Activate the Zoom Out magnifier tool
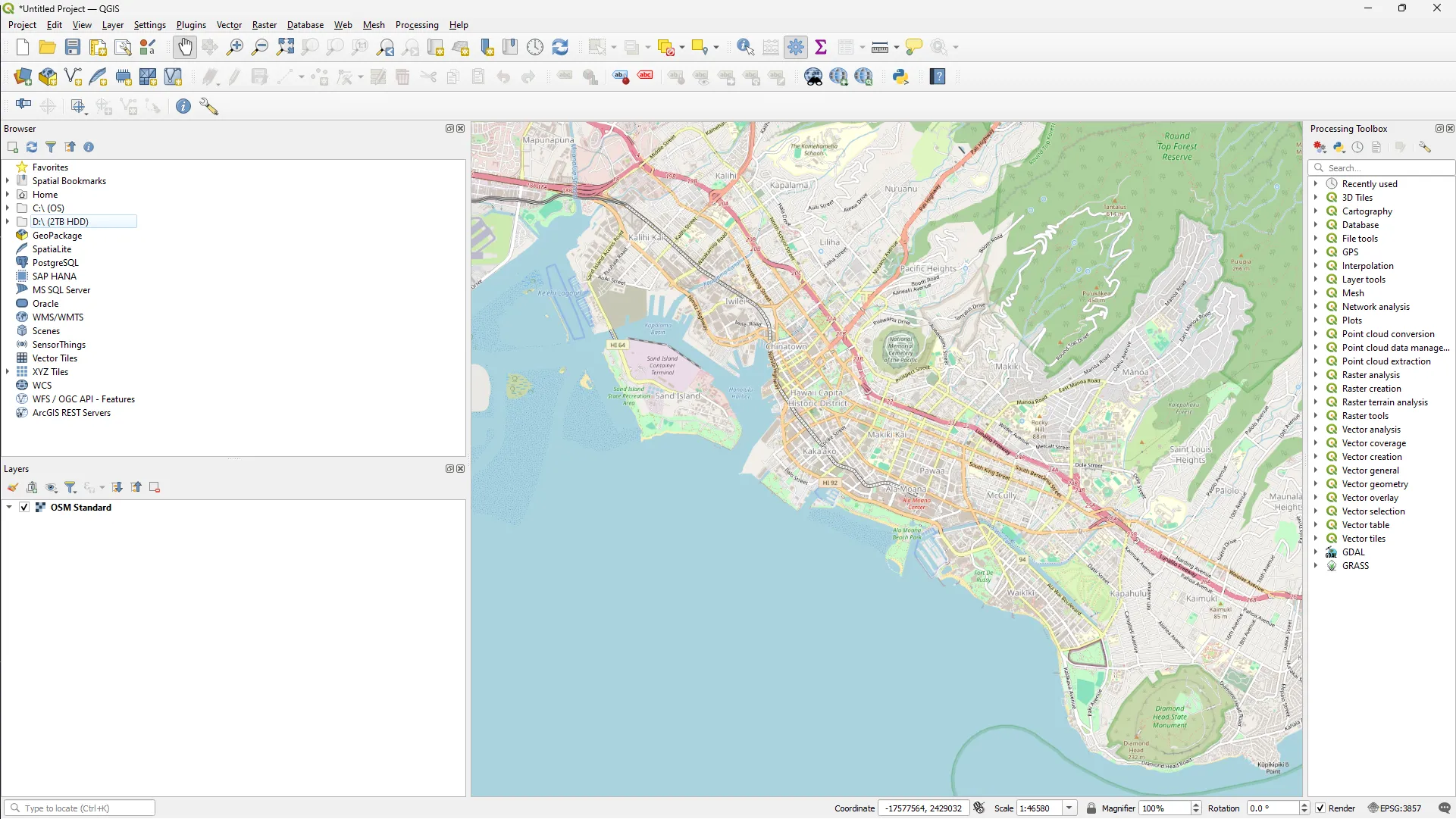This screenshot has height=819, width=1456. coord(260,47)
